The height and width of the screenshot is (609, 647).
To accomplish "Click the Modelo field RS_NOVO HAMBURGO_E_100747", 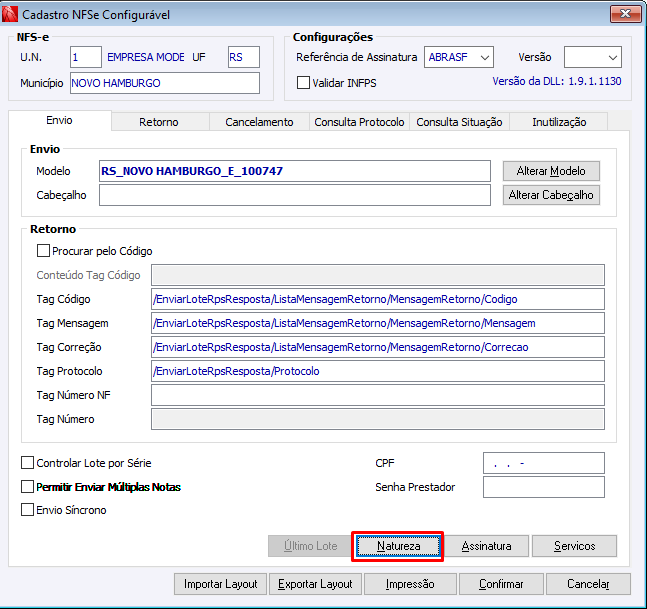I will click(x=295, y=171).
